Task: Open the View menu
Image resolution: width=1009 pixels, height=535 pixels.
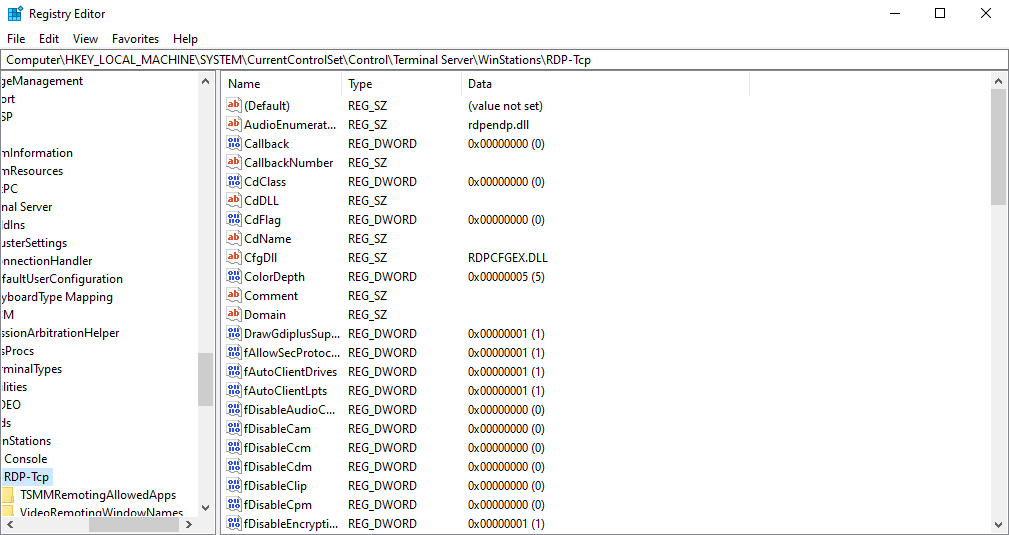Action: pyautogui.click(x=86, y=39)
